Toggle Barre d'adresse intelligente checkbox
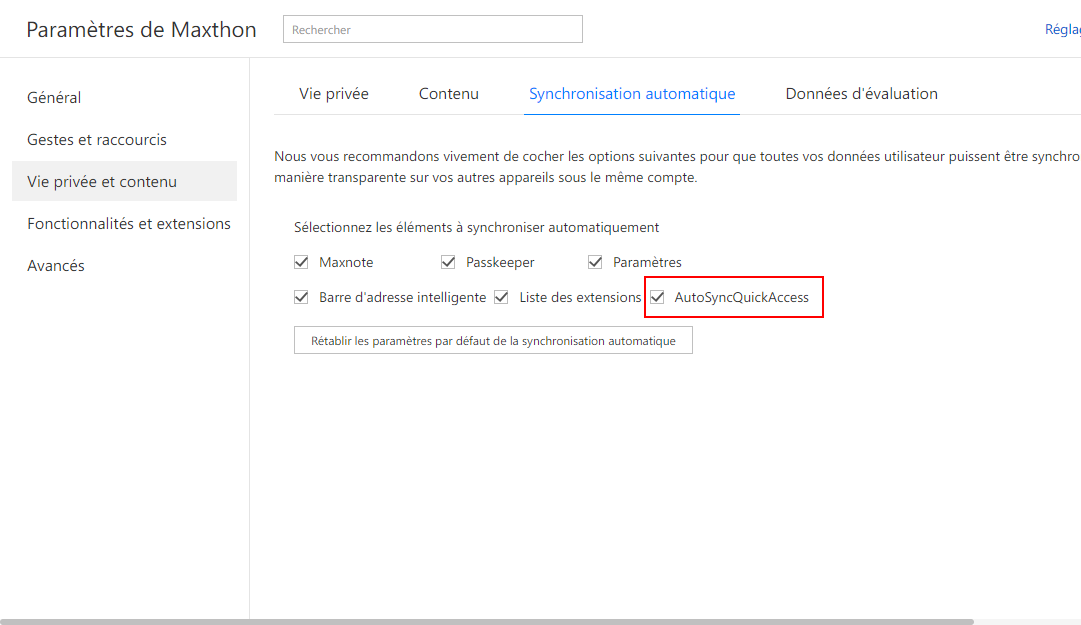The height and width of the screenshot is (625, 1081). 301,297
